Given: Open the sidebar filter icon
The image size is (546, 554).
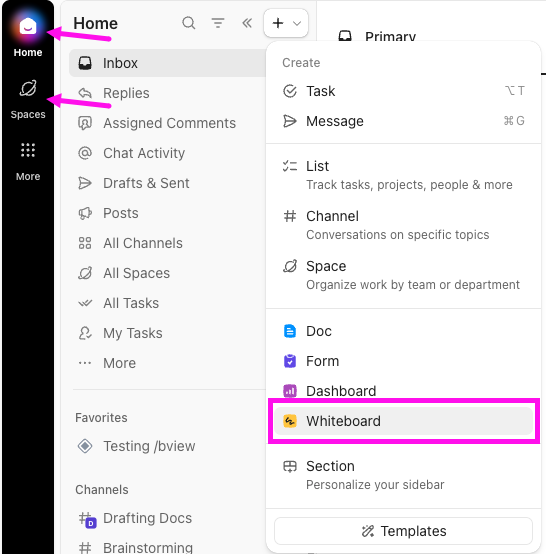Looking at the screenshot, I should pyautogui.click(x=218, y=23).
